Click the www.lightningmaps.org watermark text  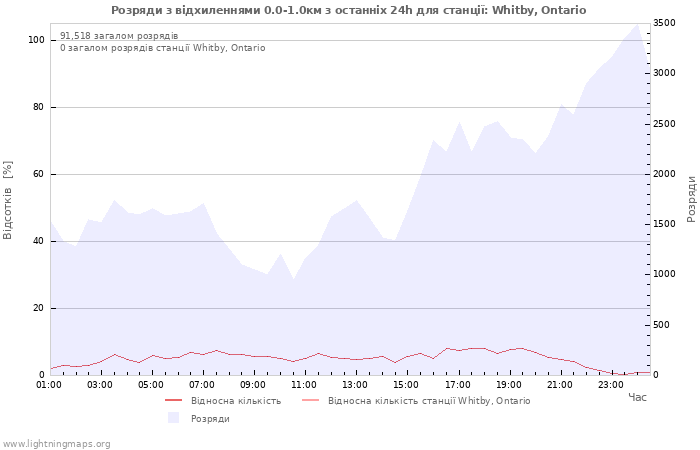(56, 444)
